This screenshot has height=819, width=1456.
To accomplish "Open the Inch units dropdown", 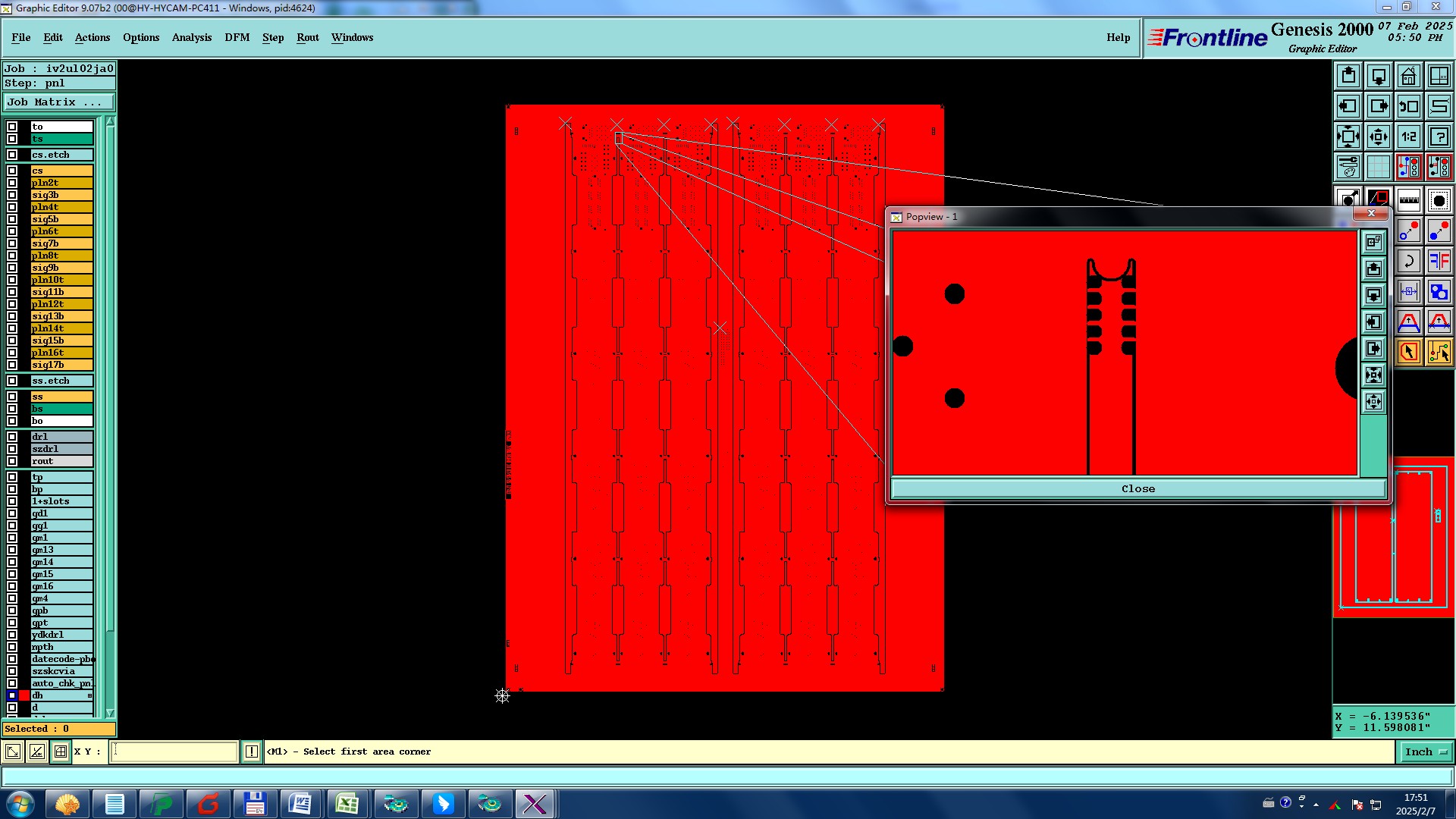I will pos(1426,752).
